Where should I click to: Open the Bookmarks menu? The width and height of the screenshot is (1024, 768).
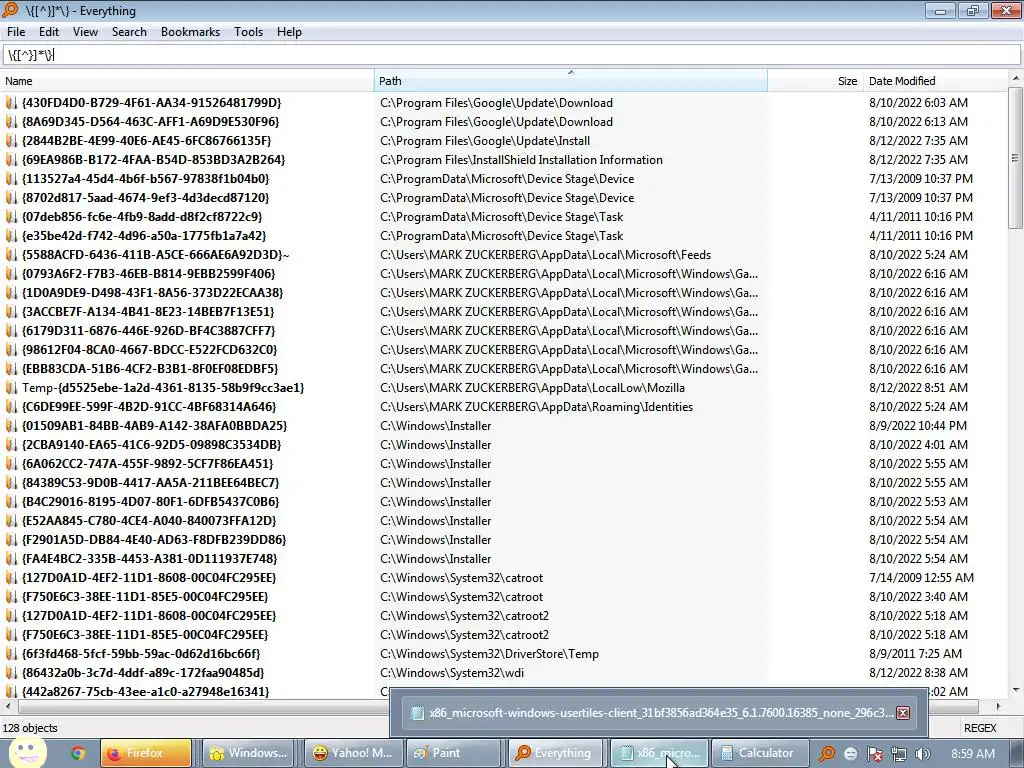click(x=190, y=32)
